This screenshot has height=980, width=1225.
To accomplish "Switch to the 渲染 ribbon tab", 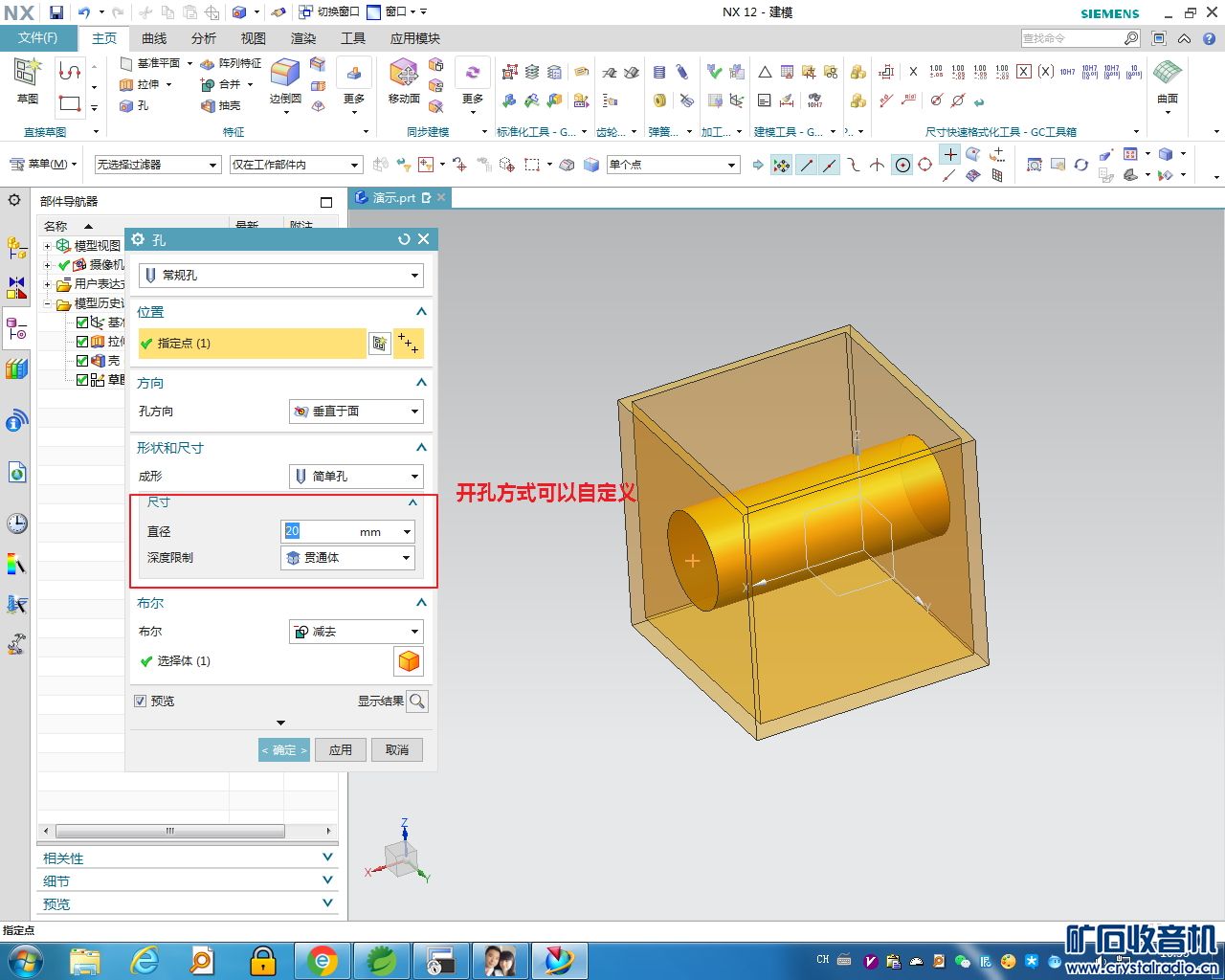I will (303, 38).
